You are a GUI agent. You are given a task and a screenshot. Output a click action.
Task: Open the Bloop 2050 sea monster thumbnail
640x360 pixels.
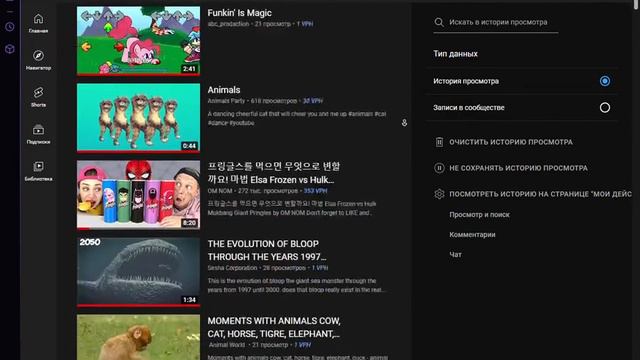click(138, 272)
